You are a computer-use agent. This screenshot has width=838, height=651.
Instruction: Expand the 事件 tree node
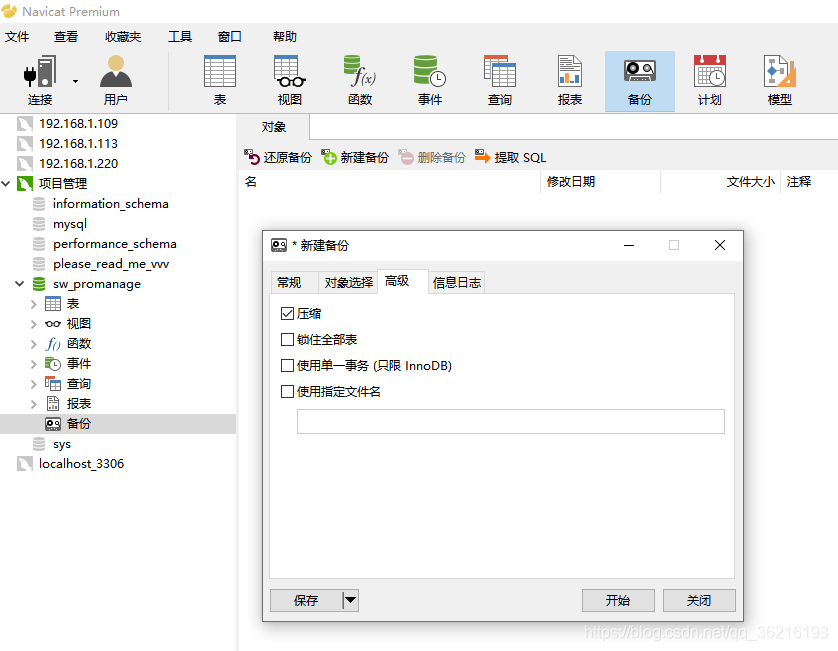point(34,363)
